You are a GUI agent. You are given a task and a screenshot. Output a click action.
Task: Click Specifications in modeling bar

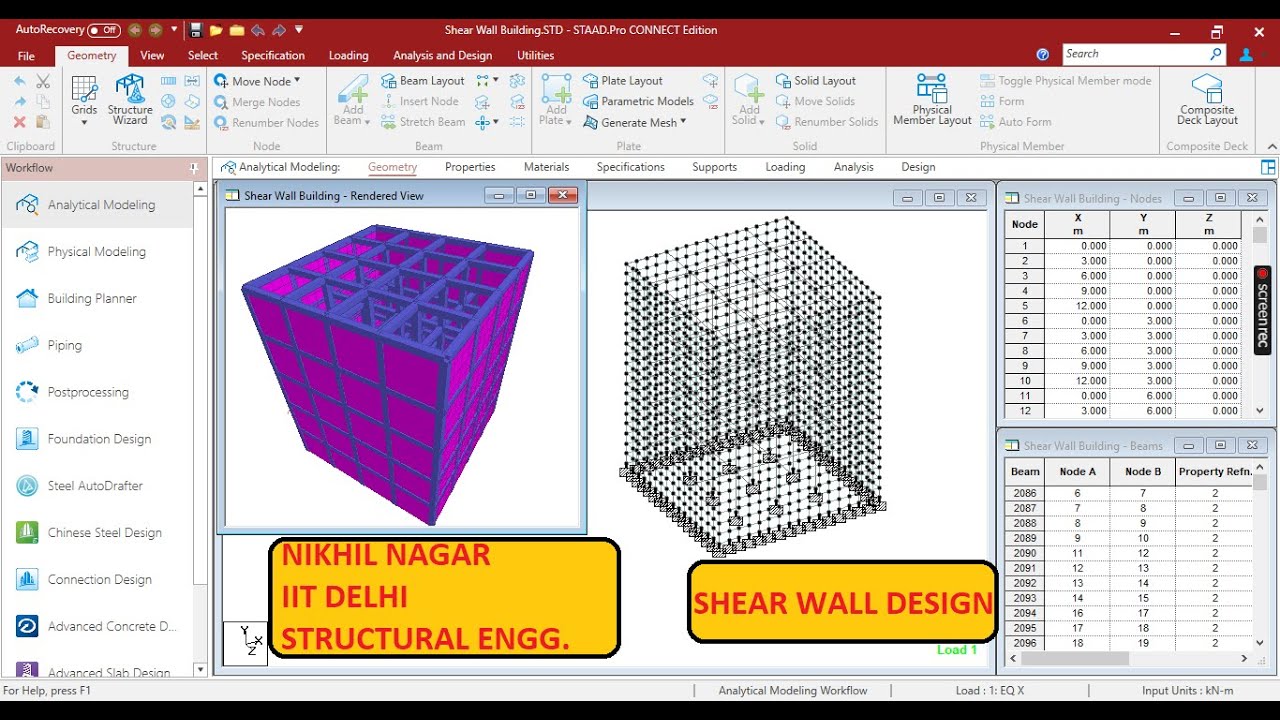point(630,167)
